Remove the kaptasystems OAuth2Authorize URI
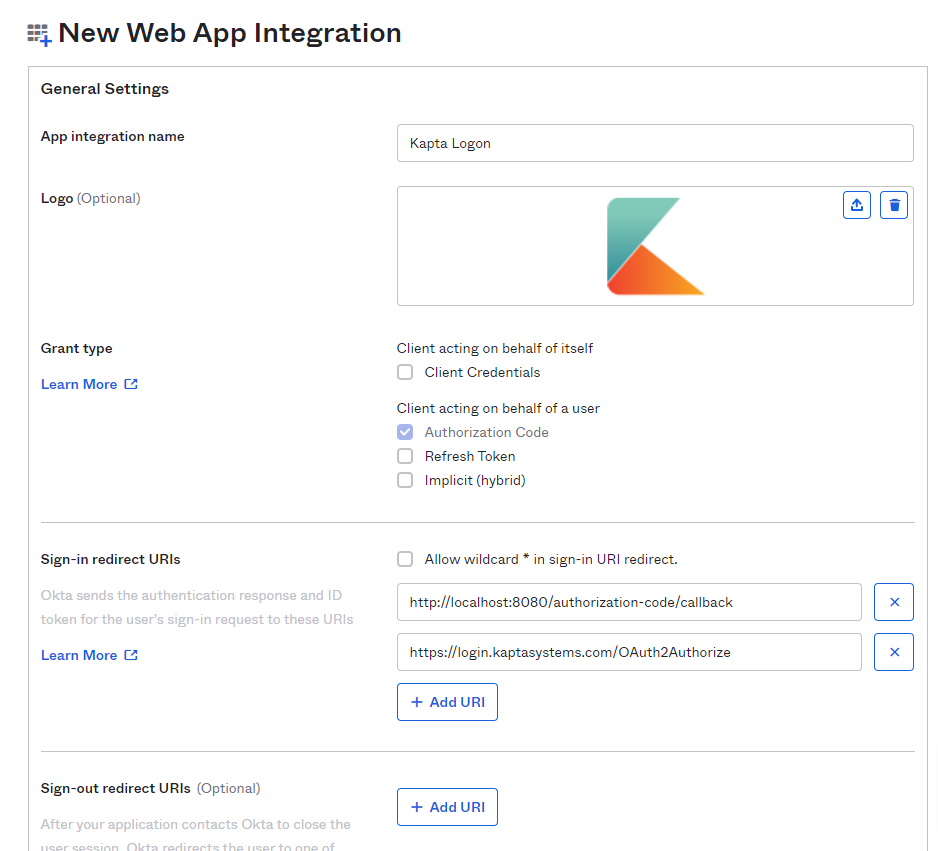 point(893,652)
